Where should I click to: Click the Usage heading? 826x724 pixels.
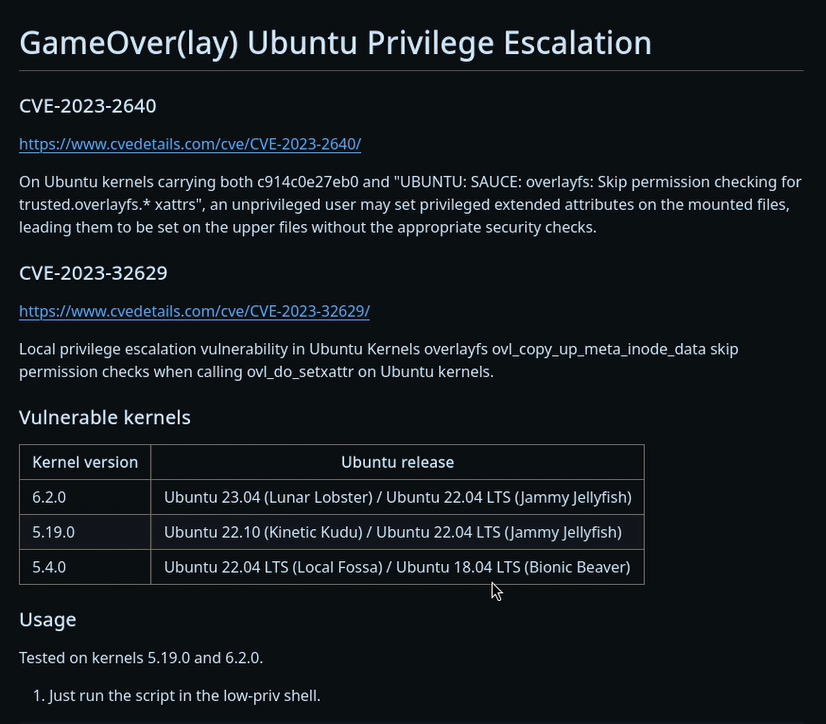point(47,620)
